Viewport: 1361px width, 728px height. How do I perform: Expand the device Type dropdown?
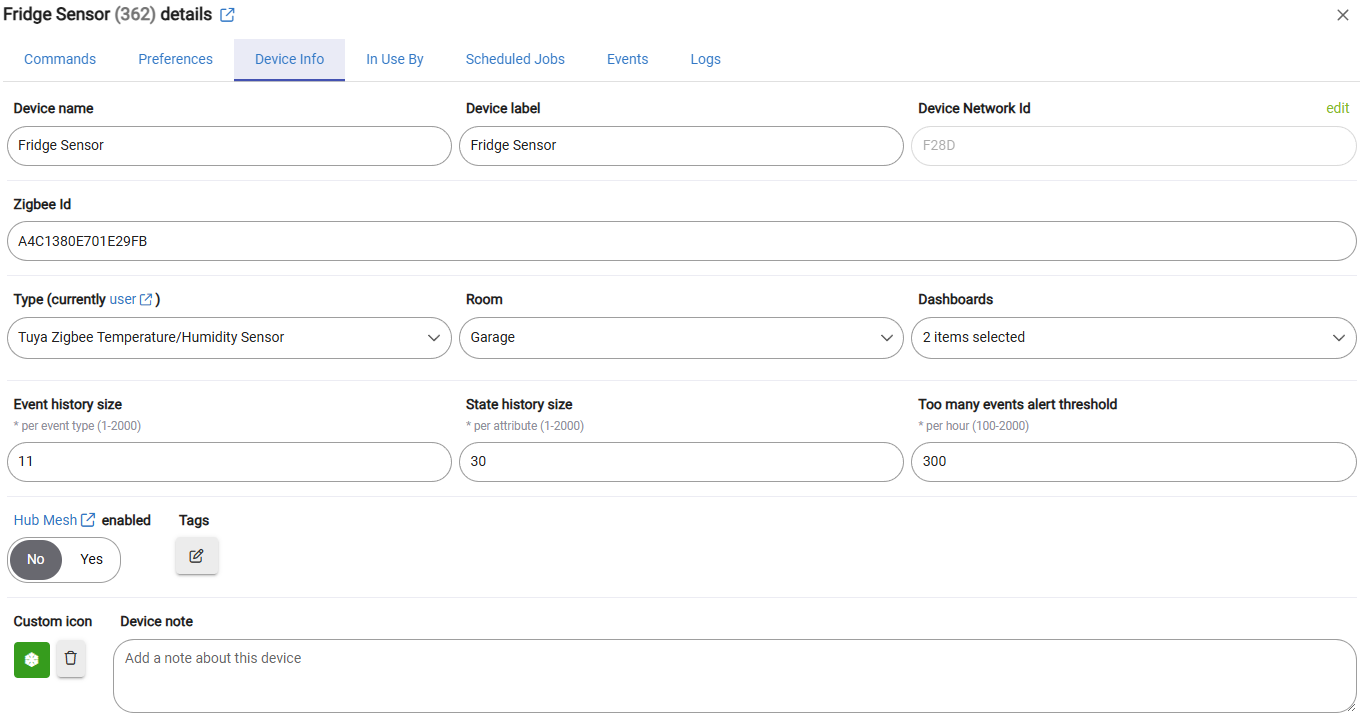coord(229,338)
